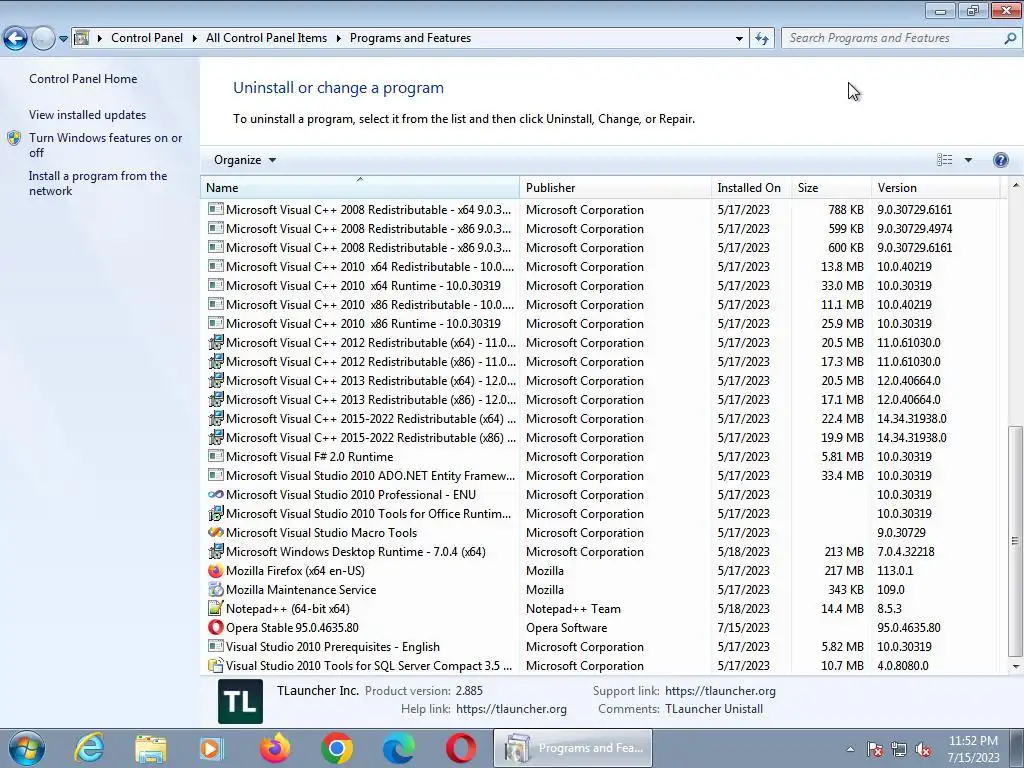This screenshot has width=1024, height=768.
Task: Click Visual Studio 2010 Professional icon
Action: [x=216, y=494]
